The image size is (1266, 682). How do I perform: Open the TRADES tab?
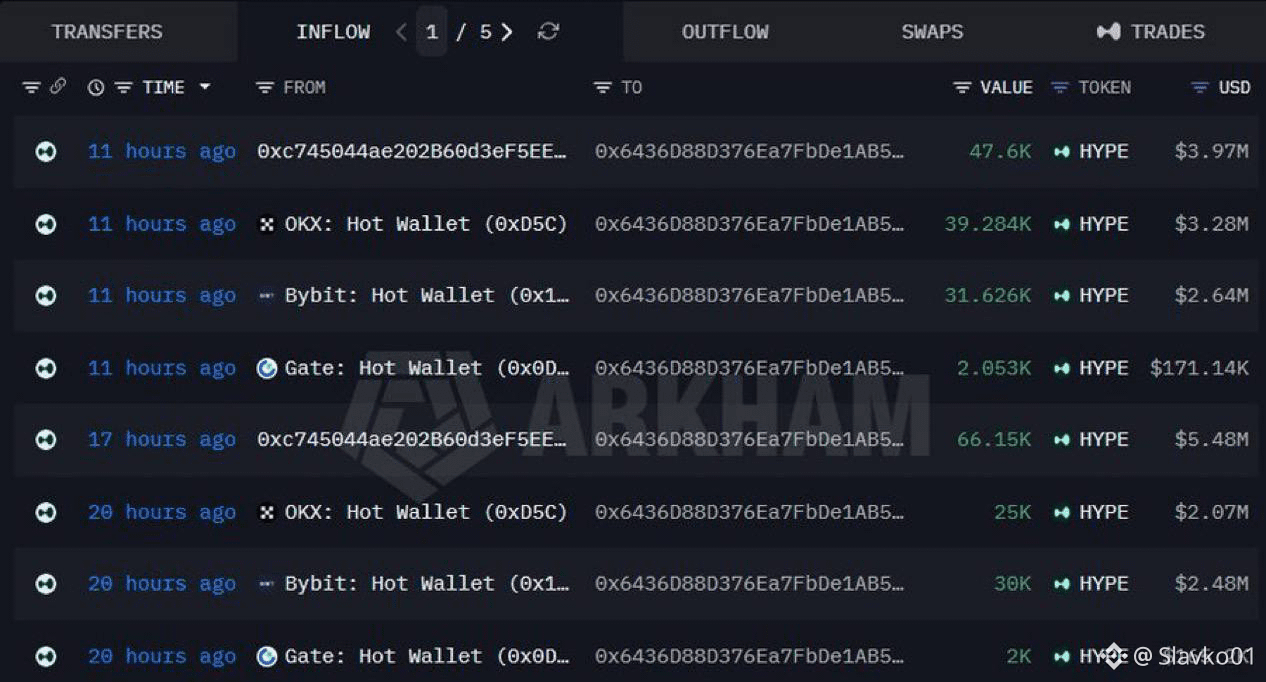pyautogui.click(x=1150, y=32)
